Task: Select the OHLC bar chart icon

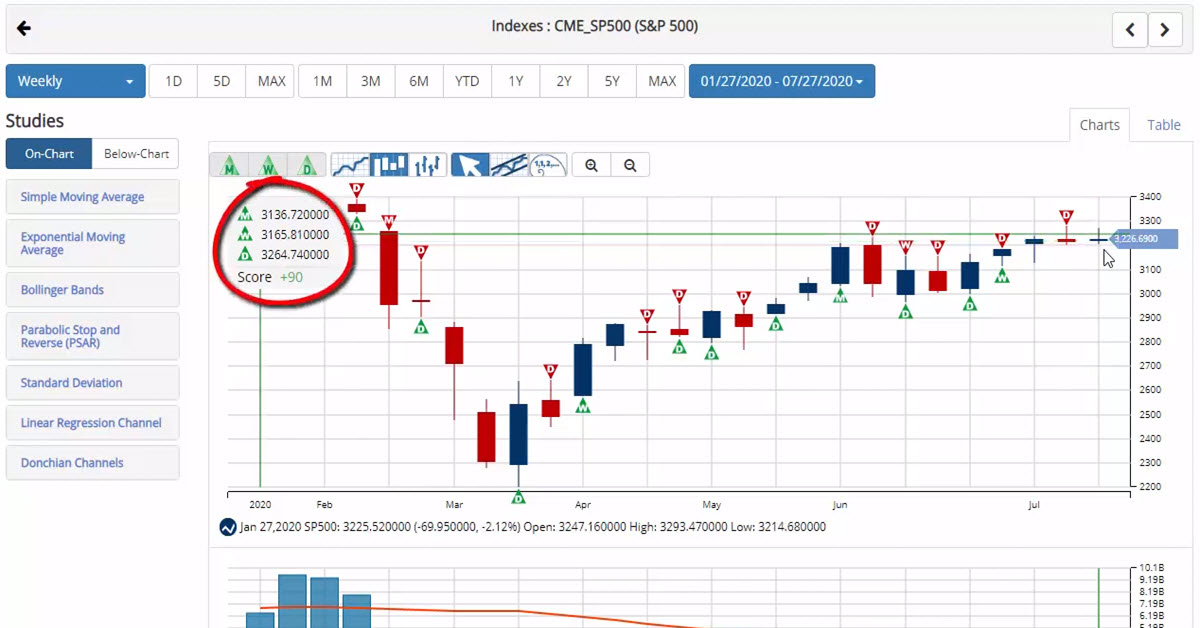Action: tap(428, 165)
